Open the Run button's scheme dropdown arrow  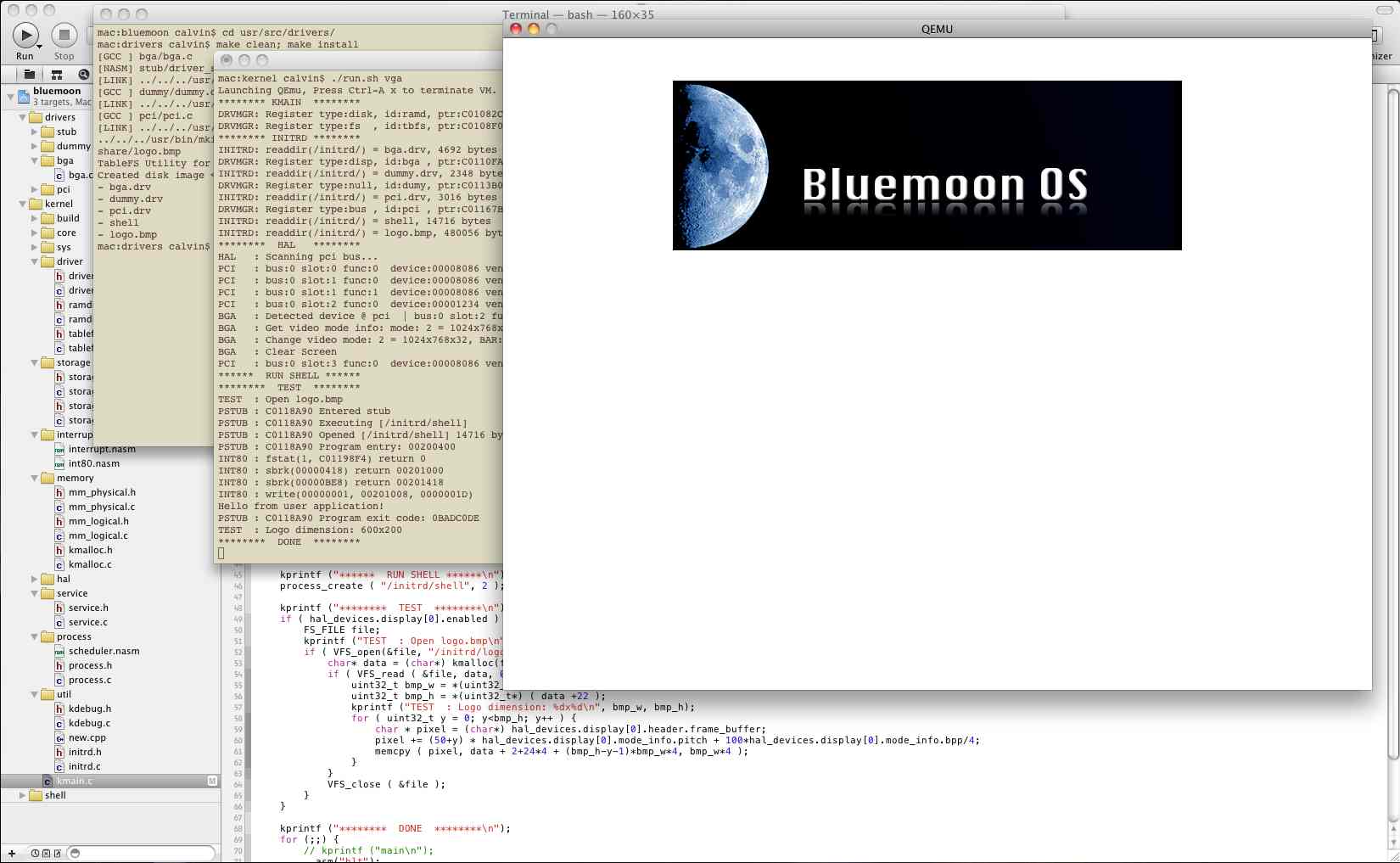pyautogui.click(x=39, y=45)
